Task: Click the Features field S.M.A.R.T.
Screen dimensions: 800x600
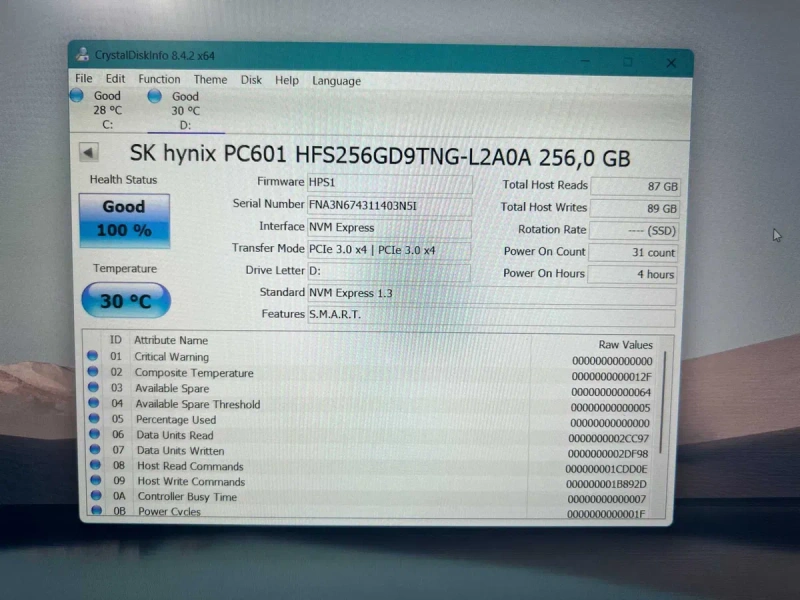Action: tap(491, 315)
